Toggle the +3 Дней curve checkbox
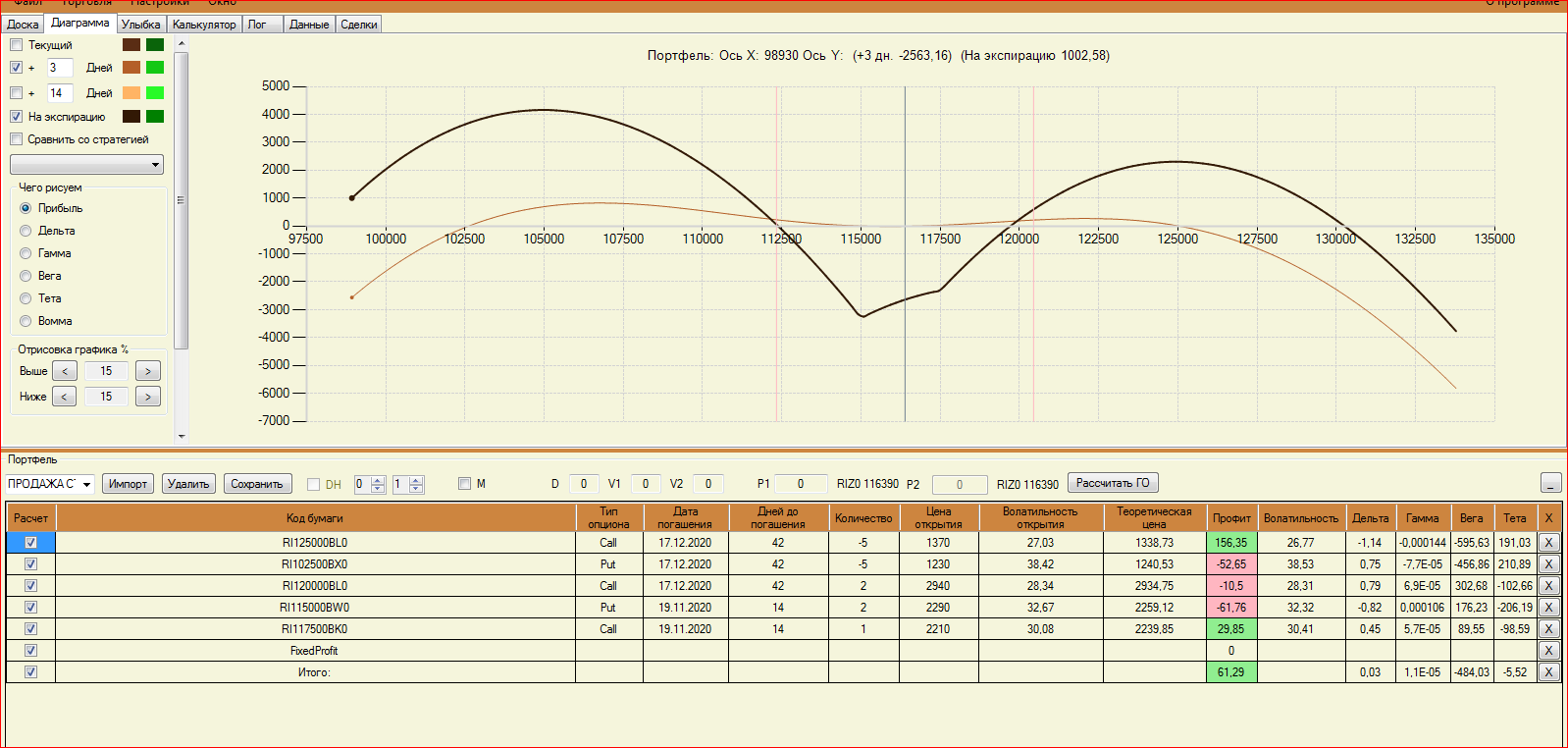 (16, 68)
